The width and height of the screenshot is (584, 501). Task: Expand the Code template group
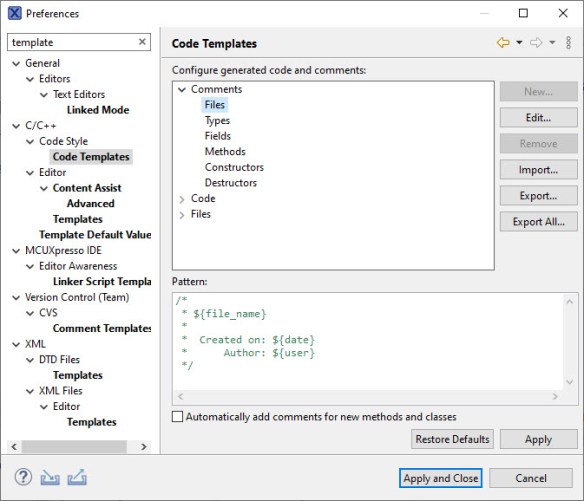(182, 199)
